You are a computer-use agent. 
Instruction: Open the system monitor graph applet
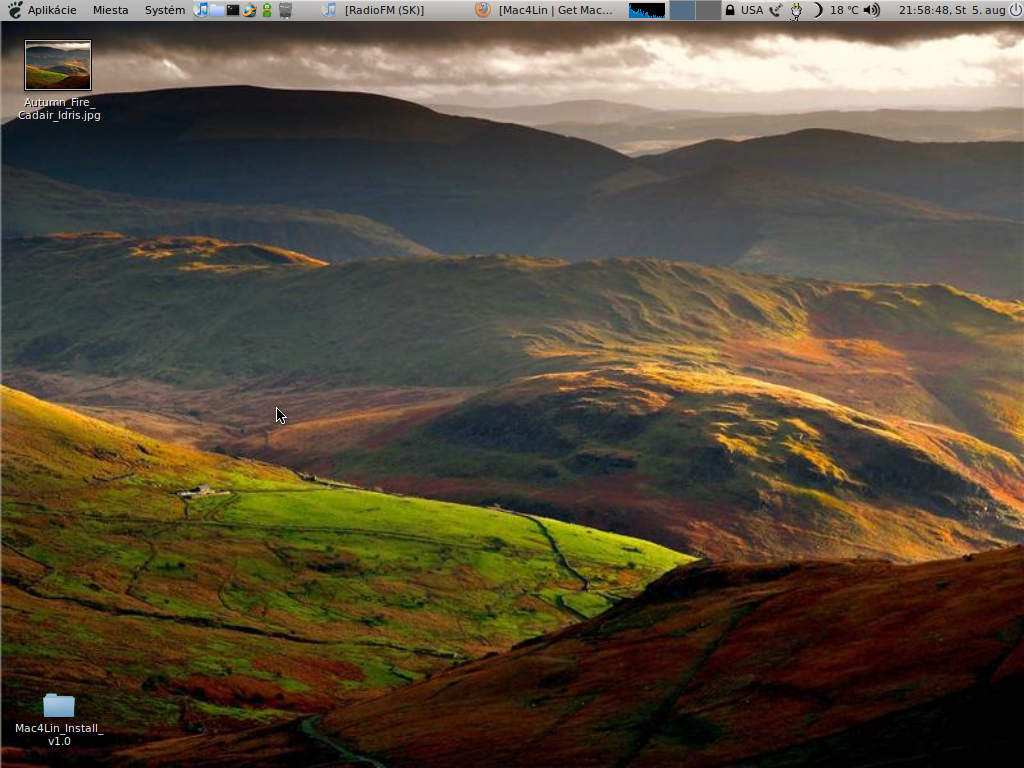tap(647, 10)
